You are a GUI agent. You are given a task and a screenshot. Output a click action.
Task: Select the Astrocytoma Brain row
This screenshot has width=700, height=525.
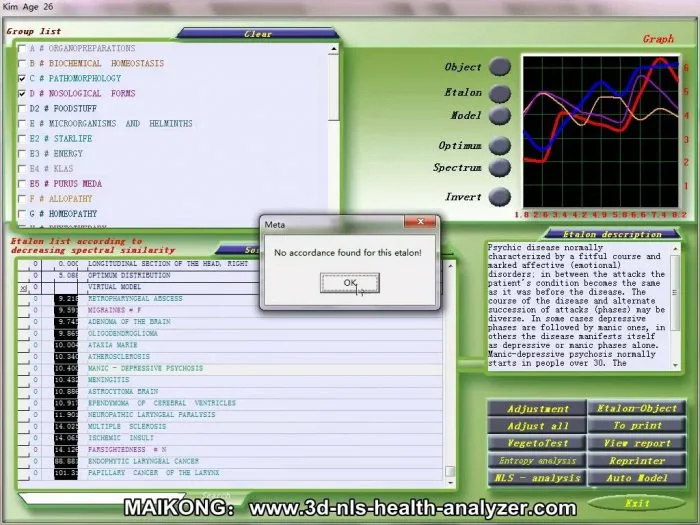[x=230, y=392]
